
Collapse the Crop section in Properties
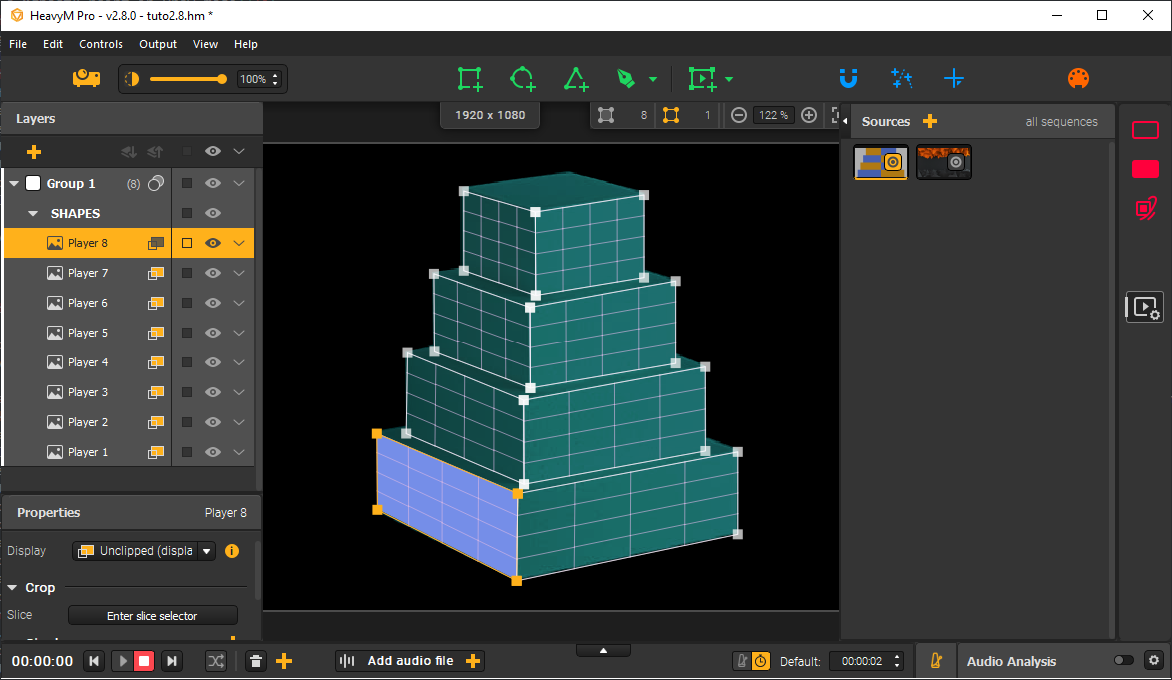[13, 588]
